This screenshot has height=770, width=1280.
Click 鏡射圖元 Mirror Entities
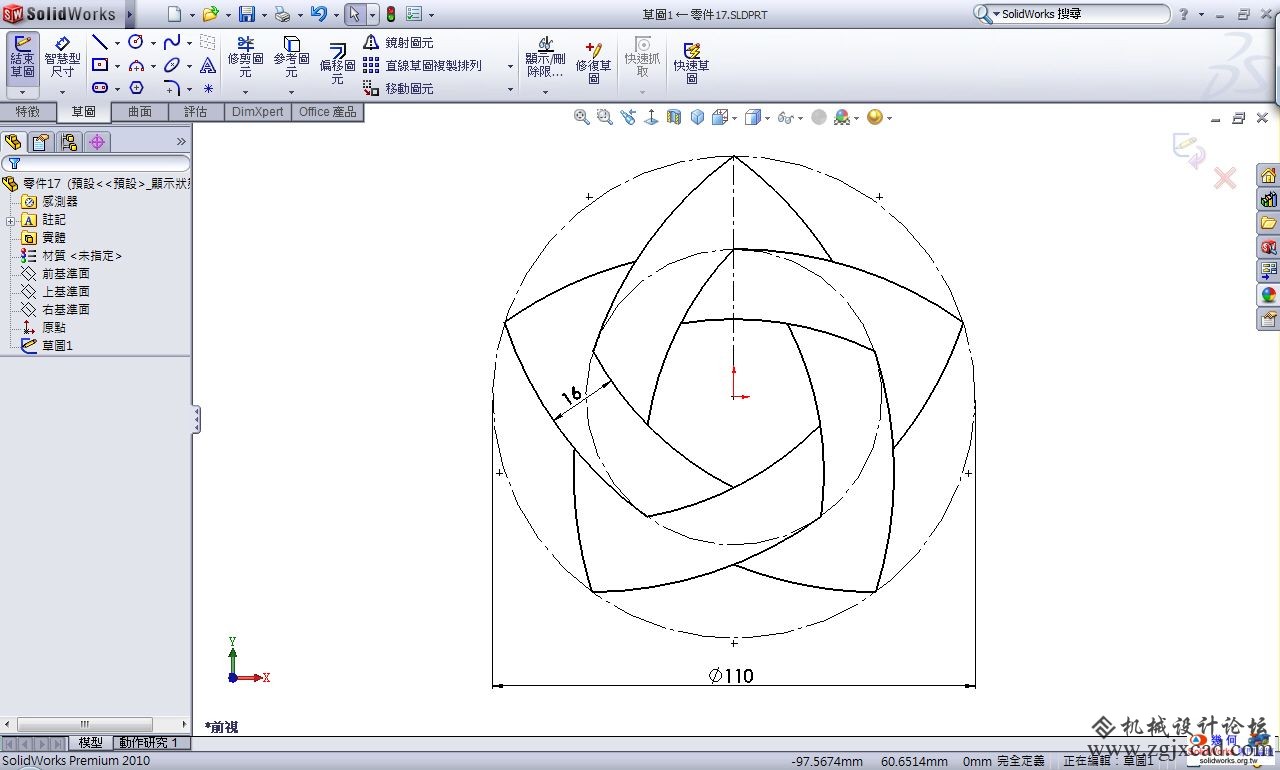[398, 42]
